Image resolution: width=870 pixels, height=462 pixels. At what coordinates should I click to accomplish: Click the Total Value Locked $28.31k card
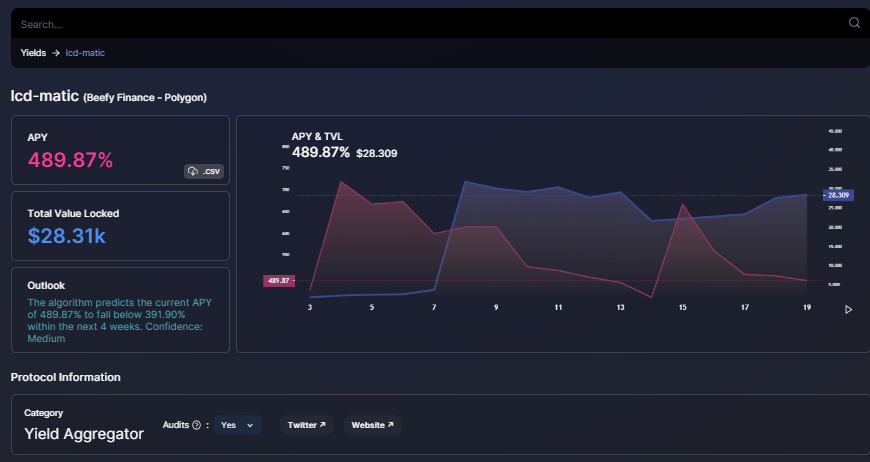[120, 226]
